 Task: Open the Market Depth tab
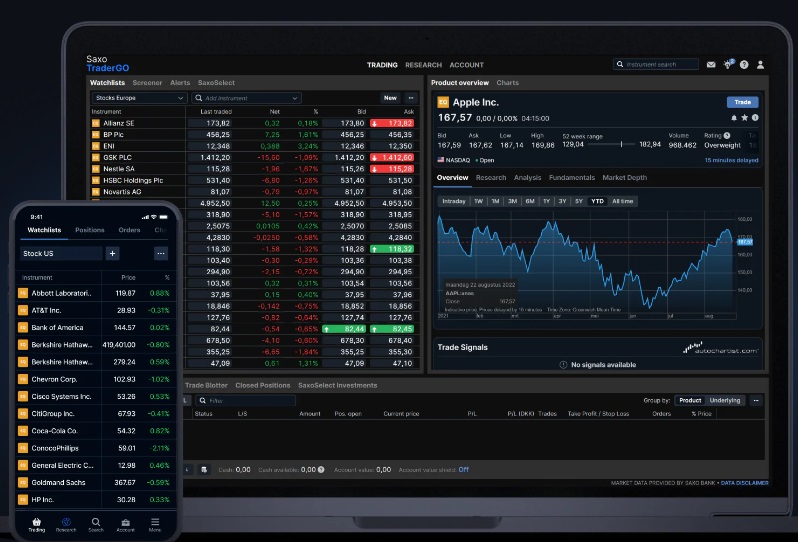point(624,178)
